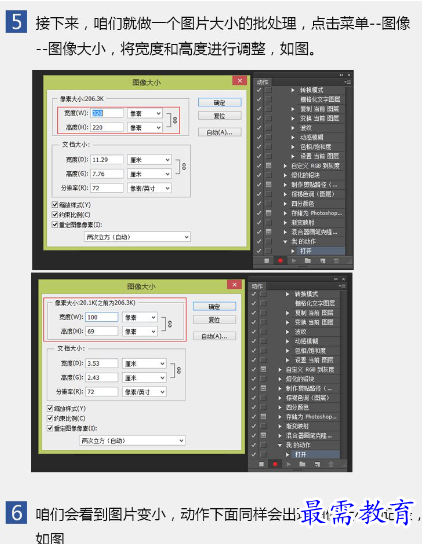
Task: Toggle 重定图像像素(I) checkbox in the 206.3K dialog
Action: pos(55,224)
